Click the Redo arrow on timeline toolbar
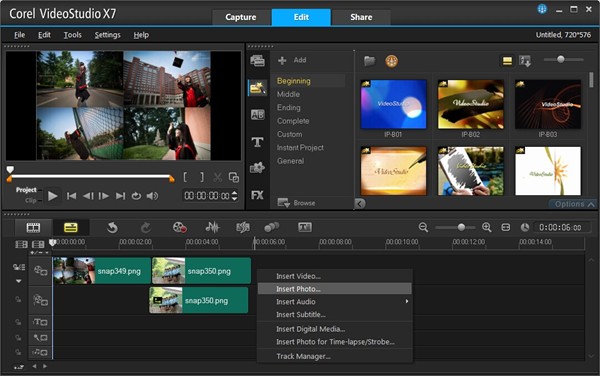Image resolution: width=600 pixels, height=376 pixels. coord(146,228)
